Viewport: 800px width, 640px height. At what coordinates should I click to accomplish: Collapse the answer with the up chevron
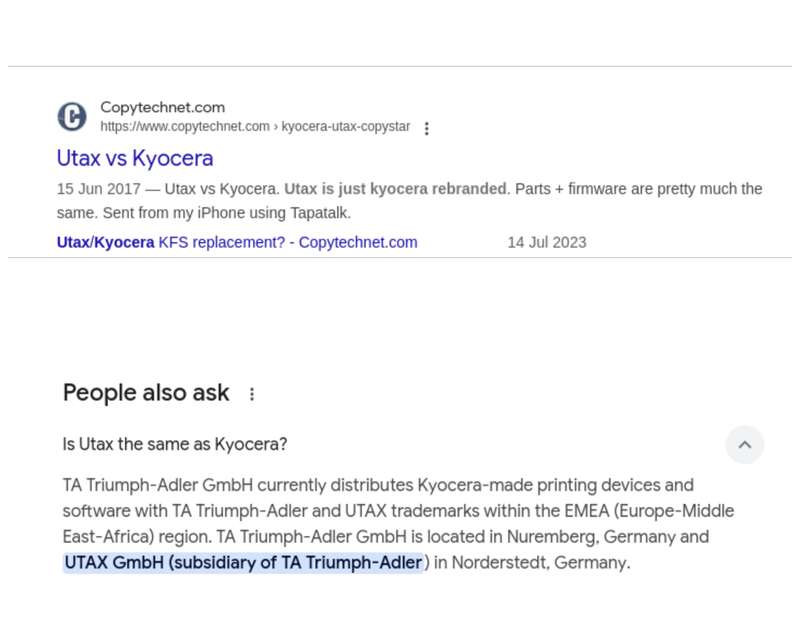point(744,445)
